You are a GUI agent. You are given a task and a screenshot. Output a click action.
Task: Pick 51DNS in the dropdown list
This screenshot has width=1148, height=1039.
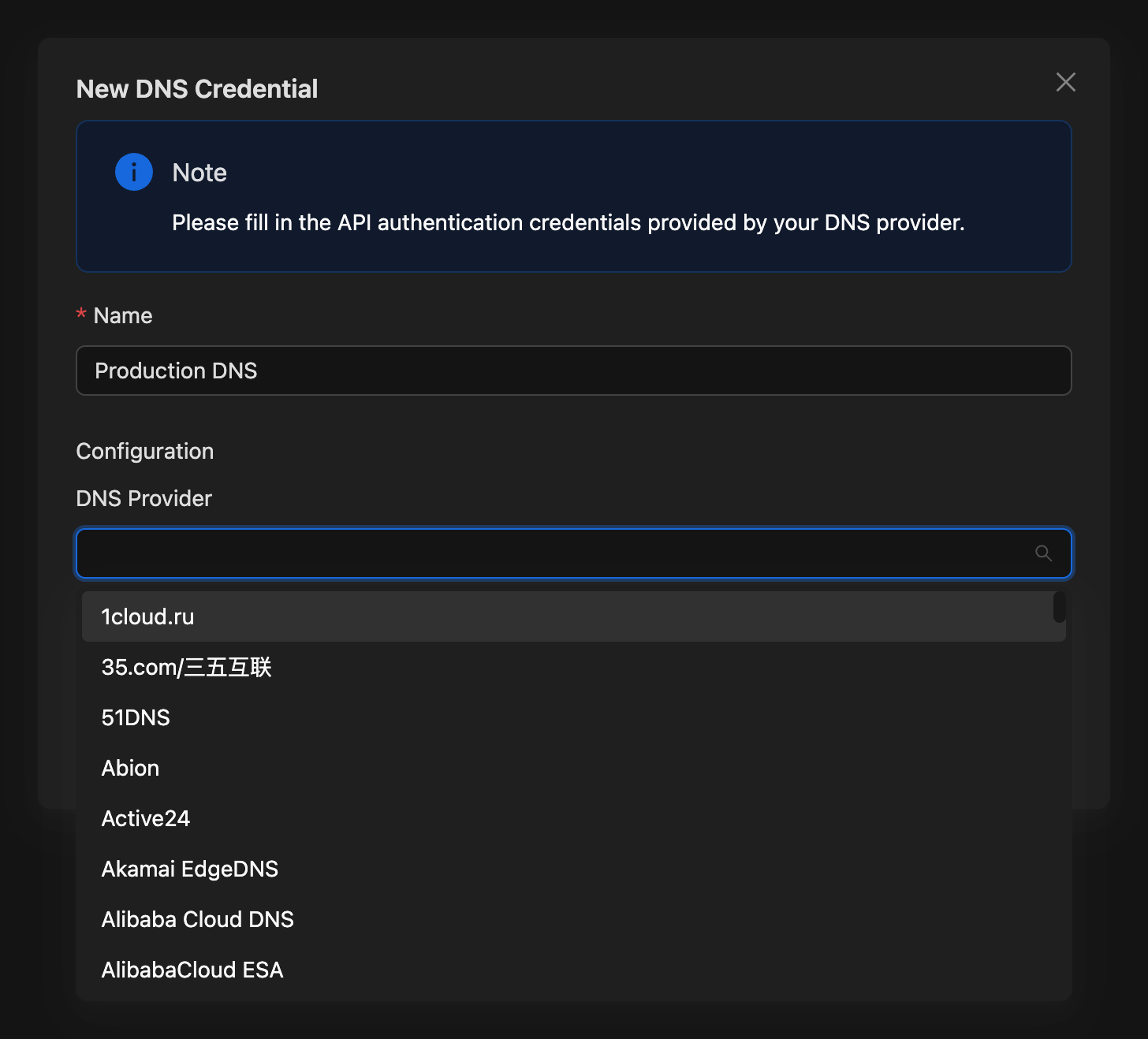(x=573, y=717)
